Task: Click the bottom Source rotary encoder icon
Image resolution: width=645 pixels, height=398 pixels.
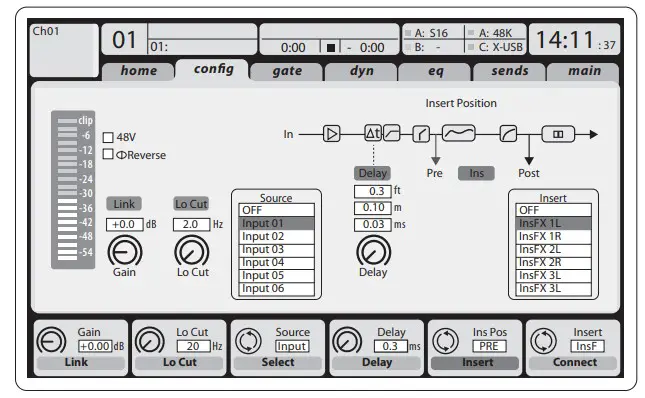Action: [248, 340]
